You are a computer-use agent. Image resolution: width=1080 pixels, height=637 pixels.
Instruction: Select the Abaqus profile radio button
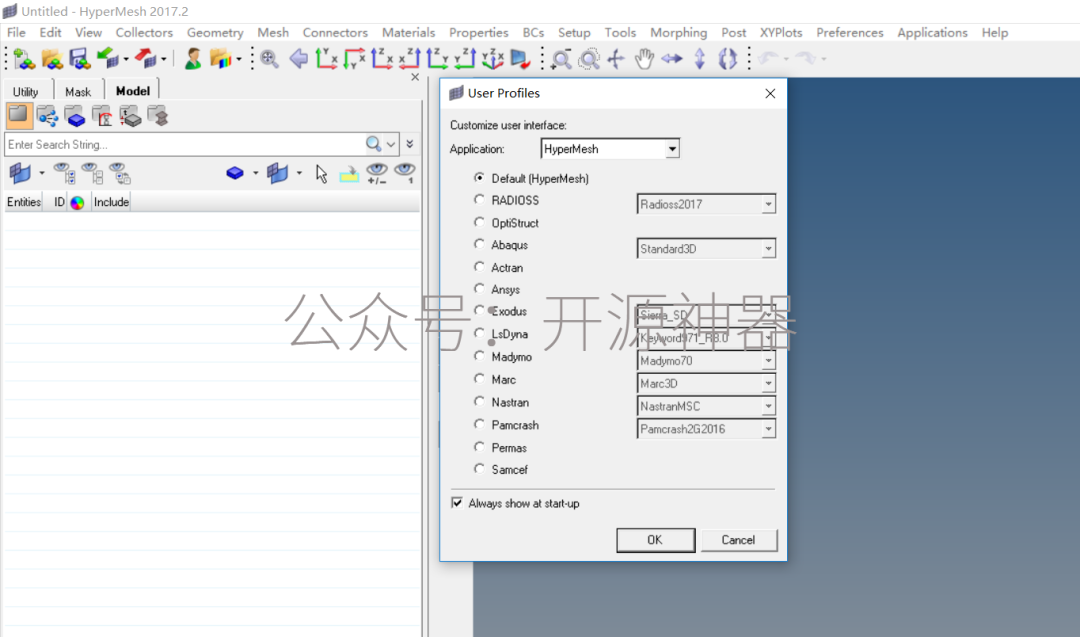479,244
